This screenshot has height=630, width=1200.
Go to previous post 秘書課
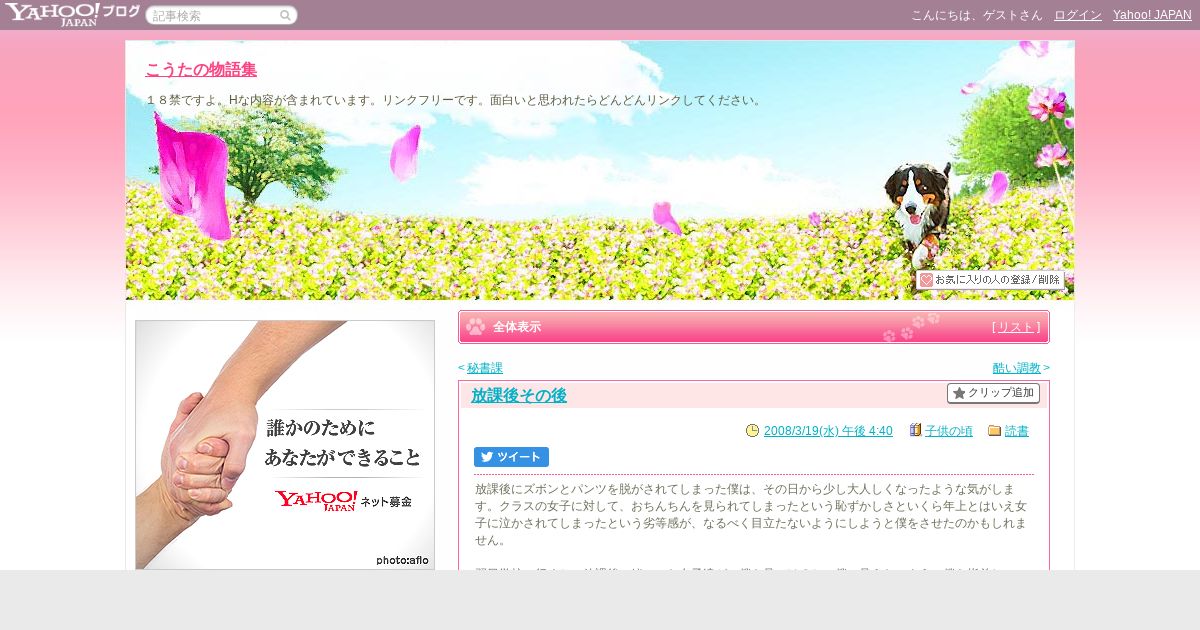click(x=485, y=368)
